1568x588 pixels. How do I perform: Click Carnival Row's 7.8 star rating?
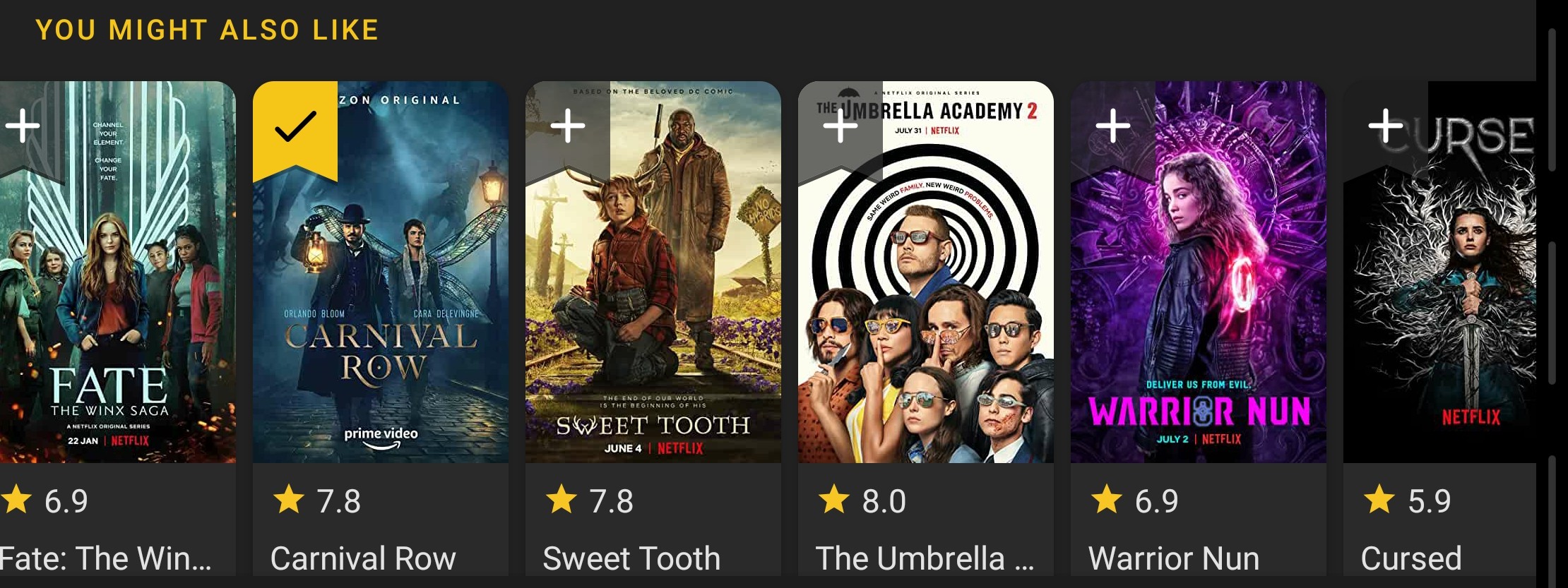tap(317, 501)
